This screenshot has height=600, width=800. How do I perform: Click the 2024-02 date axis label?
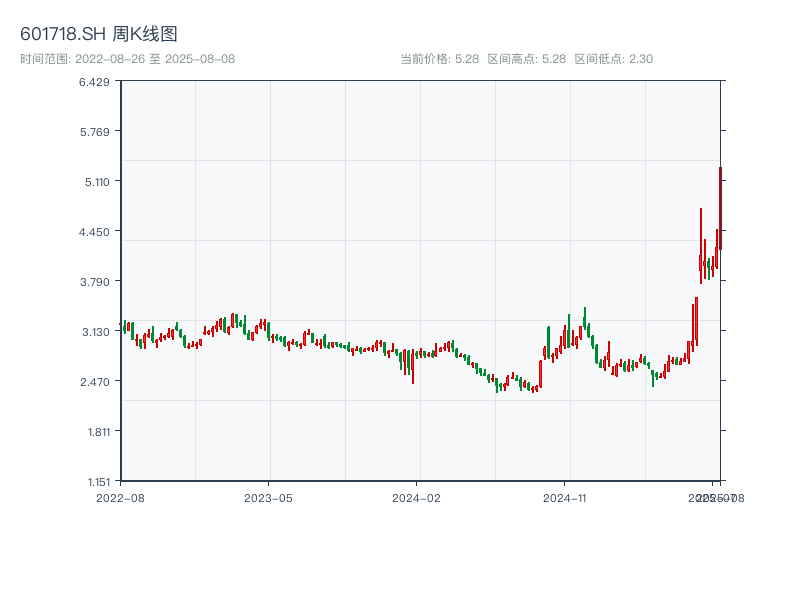(417, 497)
